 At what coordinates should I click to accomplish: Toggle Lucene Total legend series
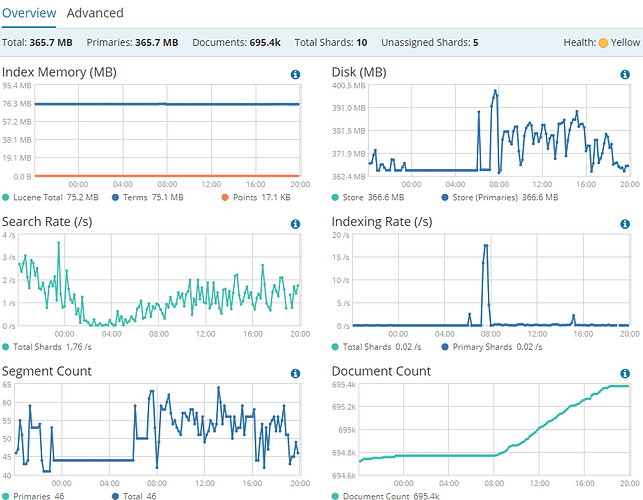pyautogui.click(x=50, y=197)
